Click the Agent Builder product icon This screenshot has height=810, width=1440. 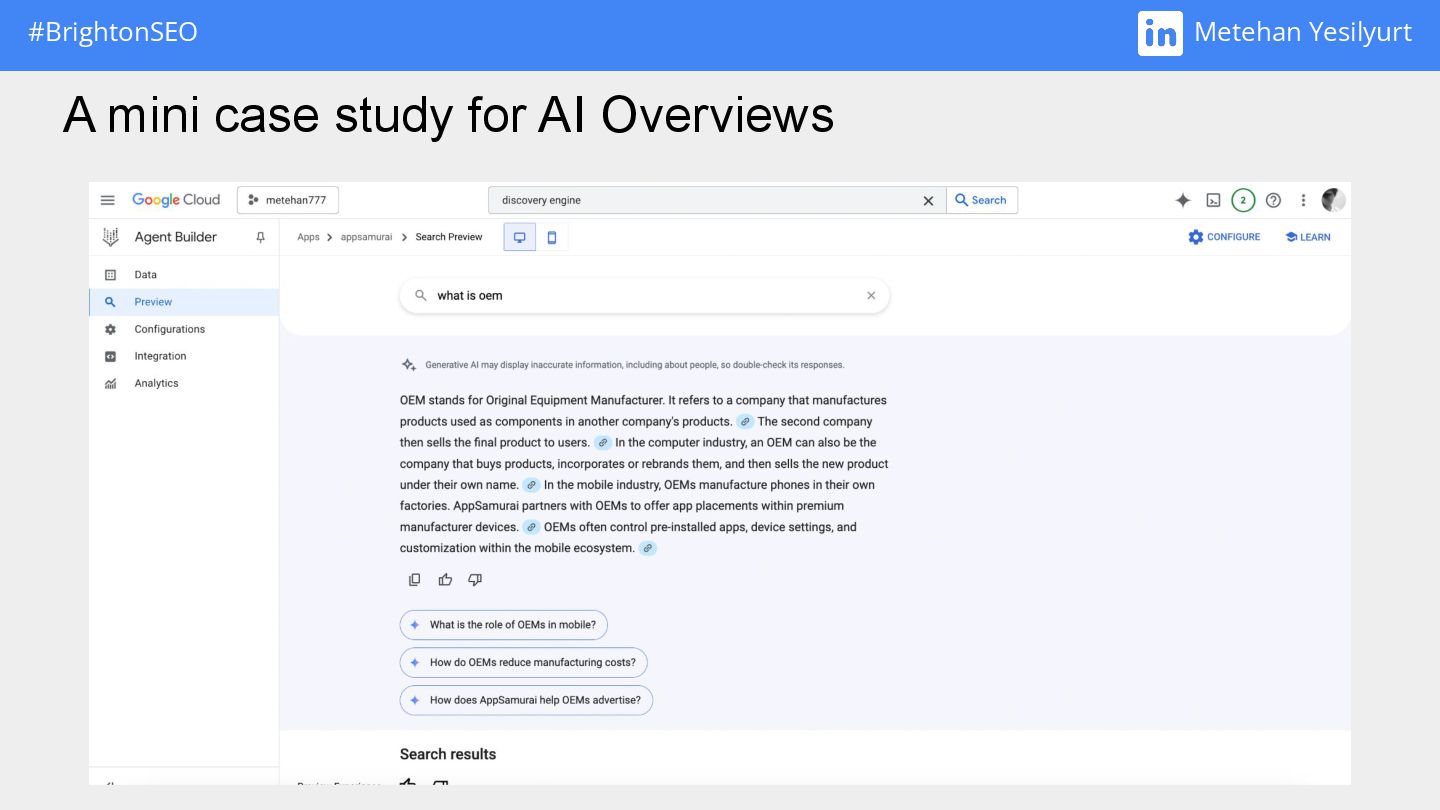[111, 237]
